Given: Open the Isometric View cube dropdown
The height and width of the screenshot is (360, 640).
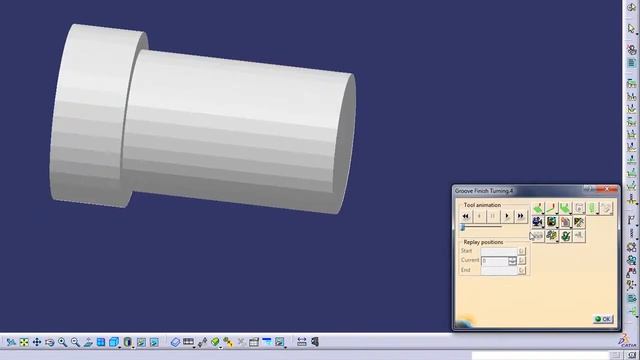Looking at the screenshot, I should pyautogui.click(x=114, y=342).
